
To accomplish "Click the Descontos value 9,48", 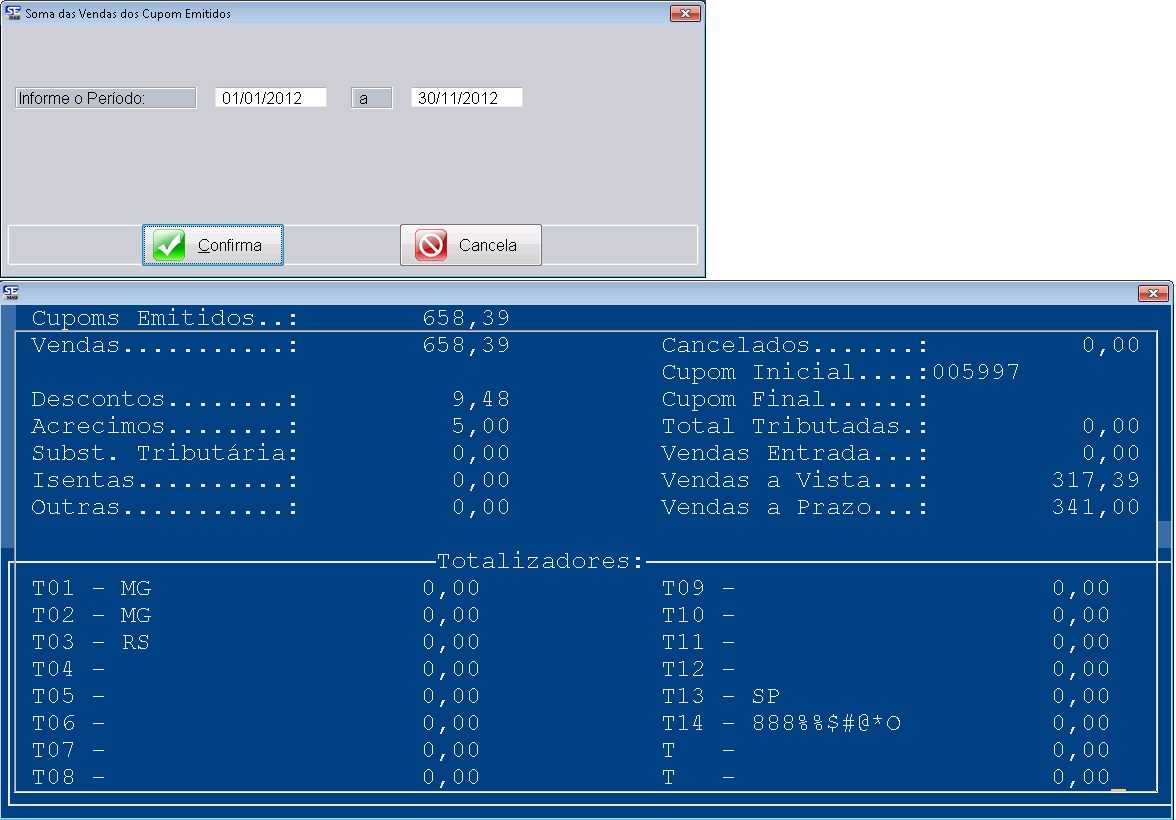I will click(481, 400).
